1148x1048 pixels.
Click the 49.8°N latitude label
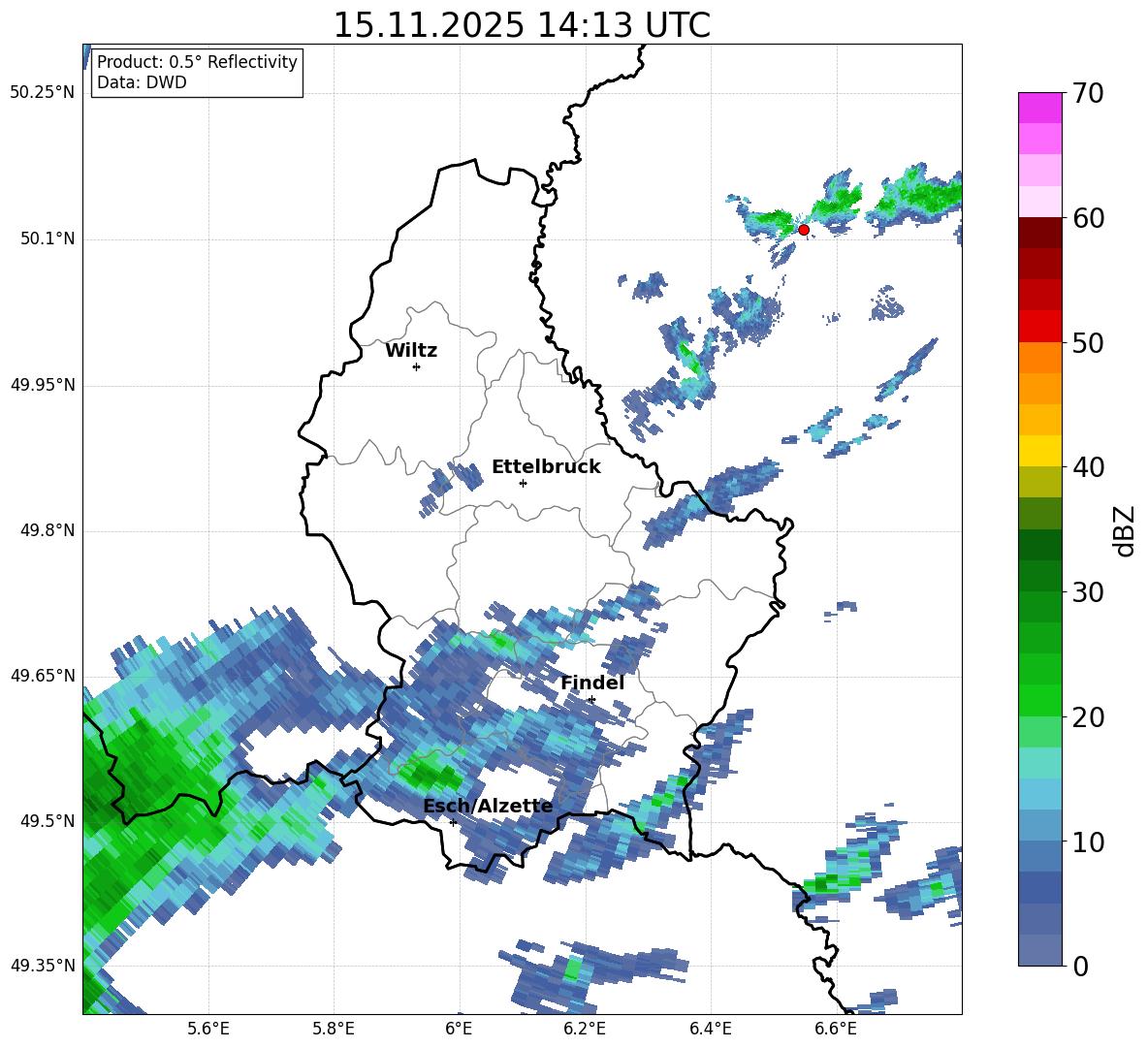(48, 530)
